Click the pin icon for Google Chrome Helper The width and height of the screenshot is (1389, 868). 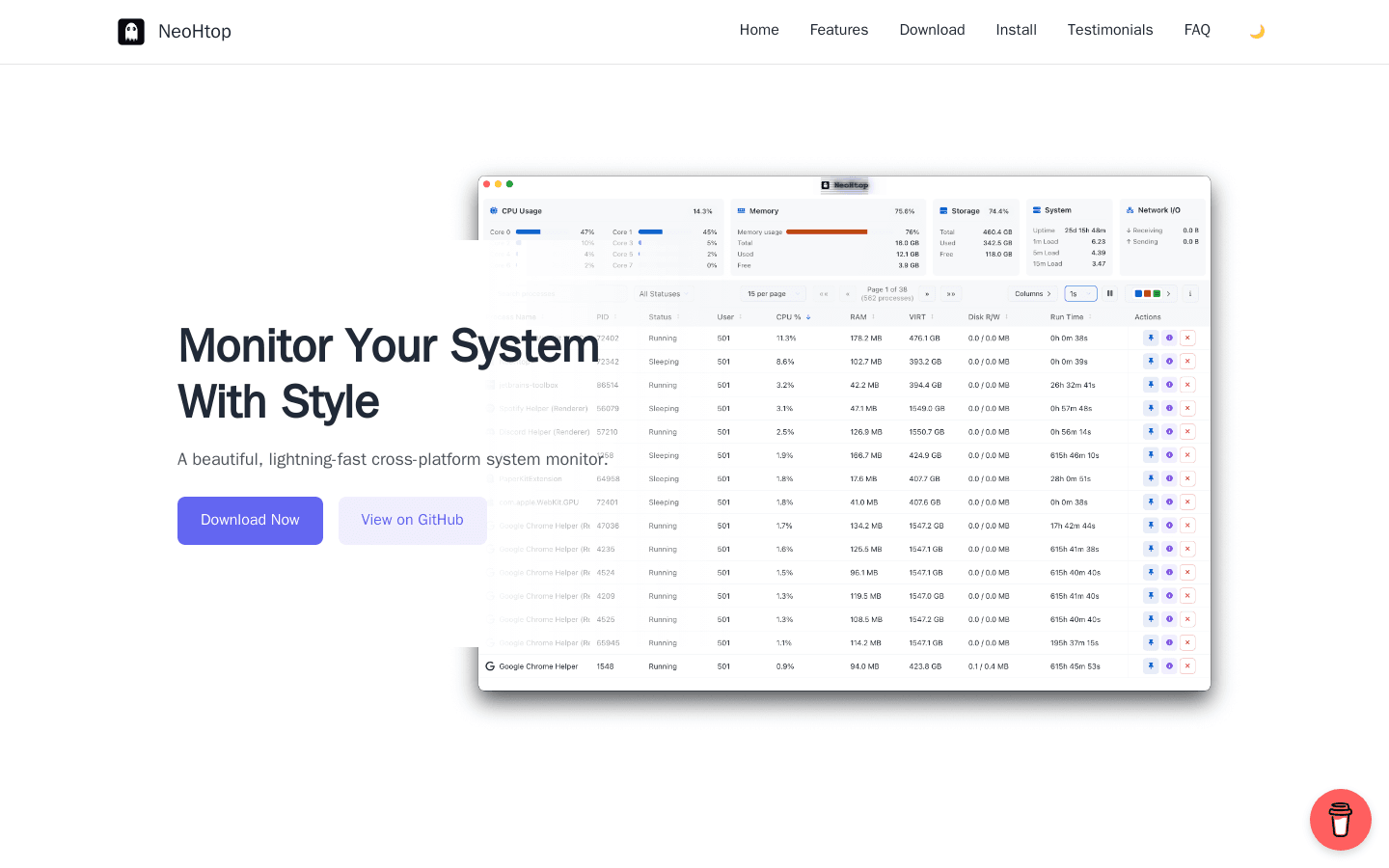coord(1150,665)
